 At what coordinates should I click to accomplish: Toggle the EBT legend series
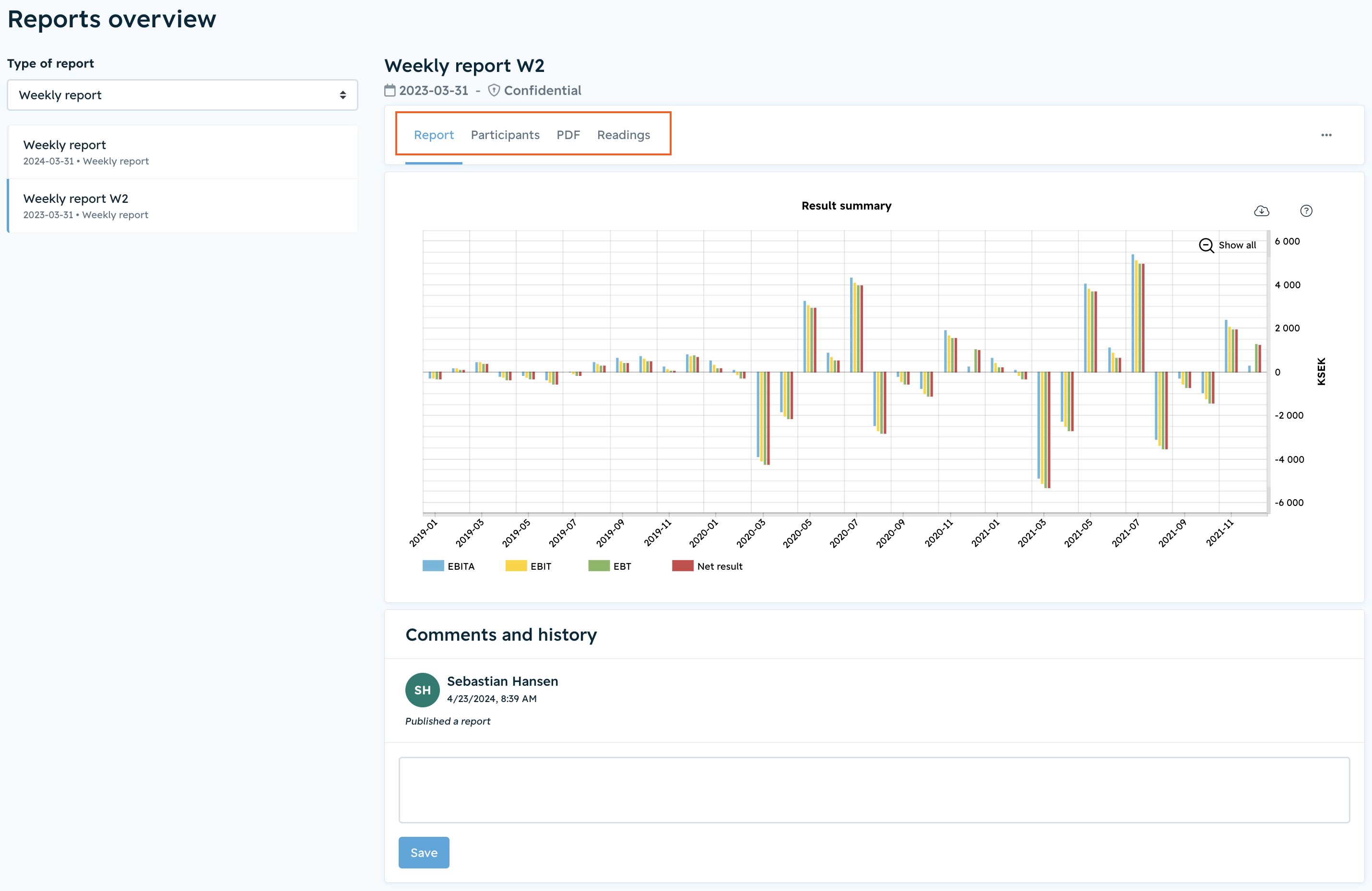pos(609,566)
